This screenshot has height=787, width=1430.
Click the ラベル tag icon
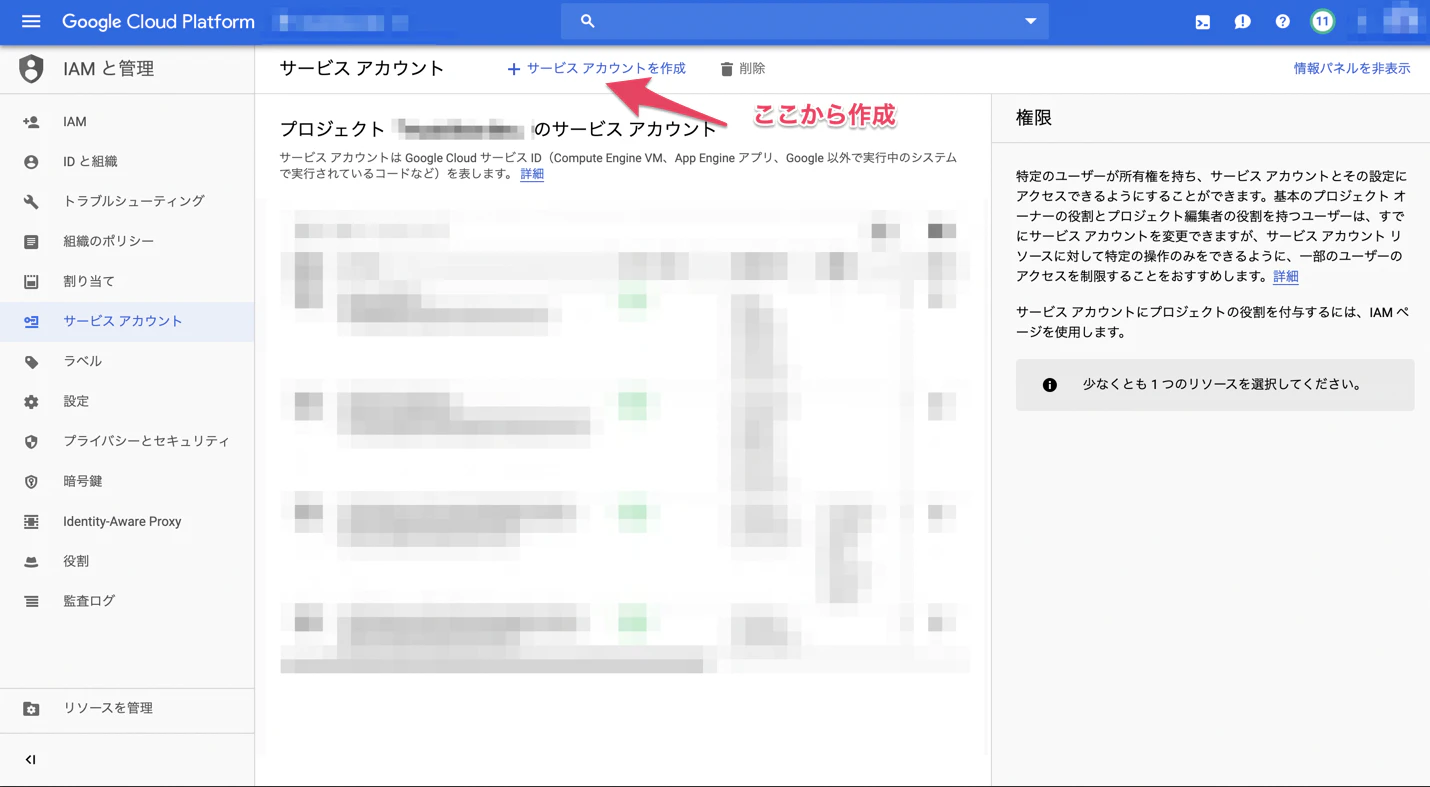tap(31, 362)
